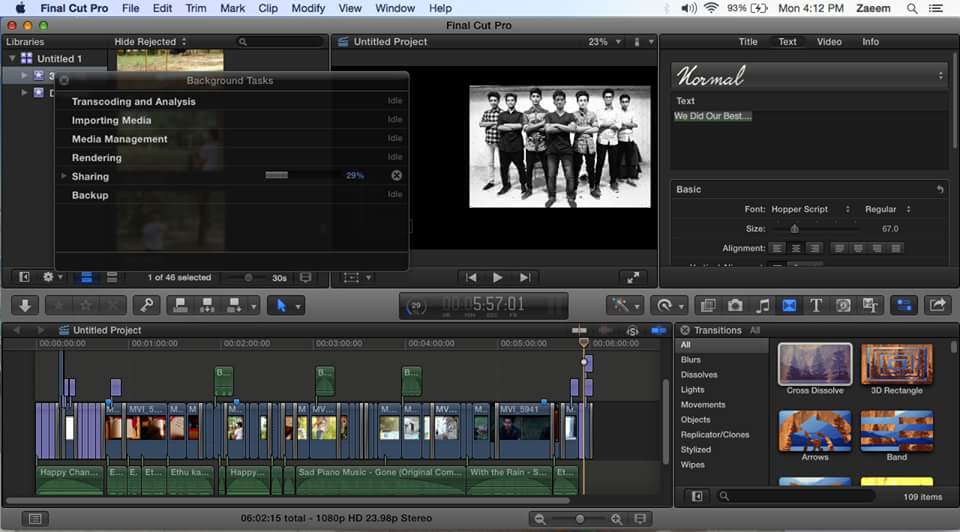Hide the Libraries sidebar in browser
The width and height of the screenshot is (960, 532).
tap(24, 277)
